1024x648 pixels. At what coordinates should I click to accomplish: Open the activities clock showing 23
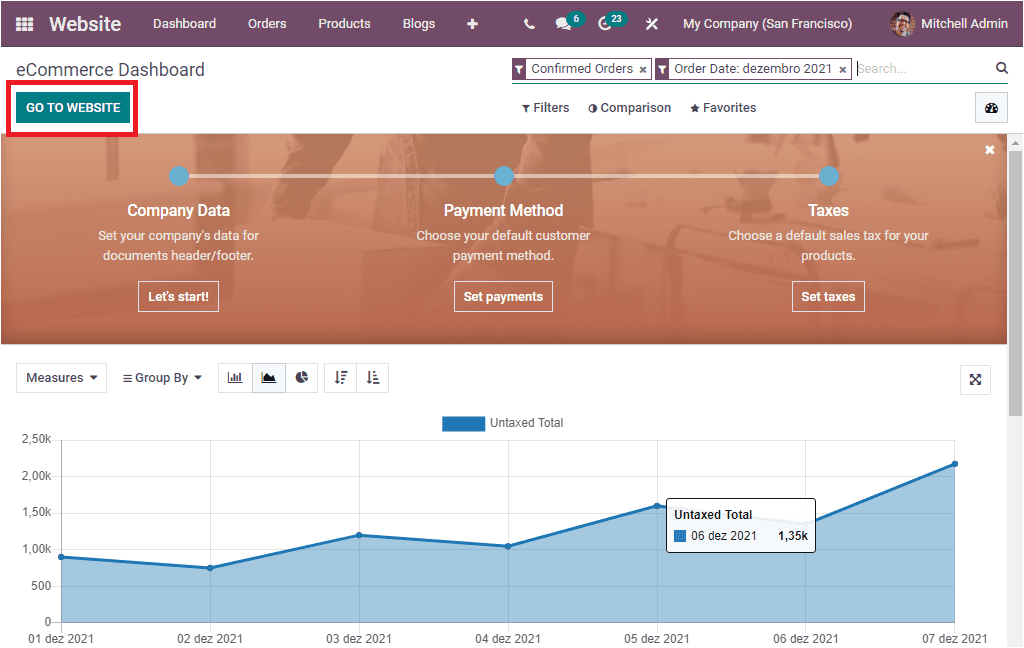pyautogui.click(x=605, y=23)
